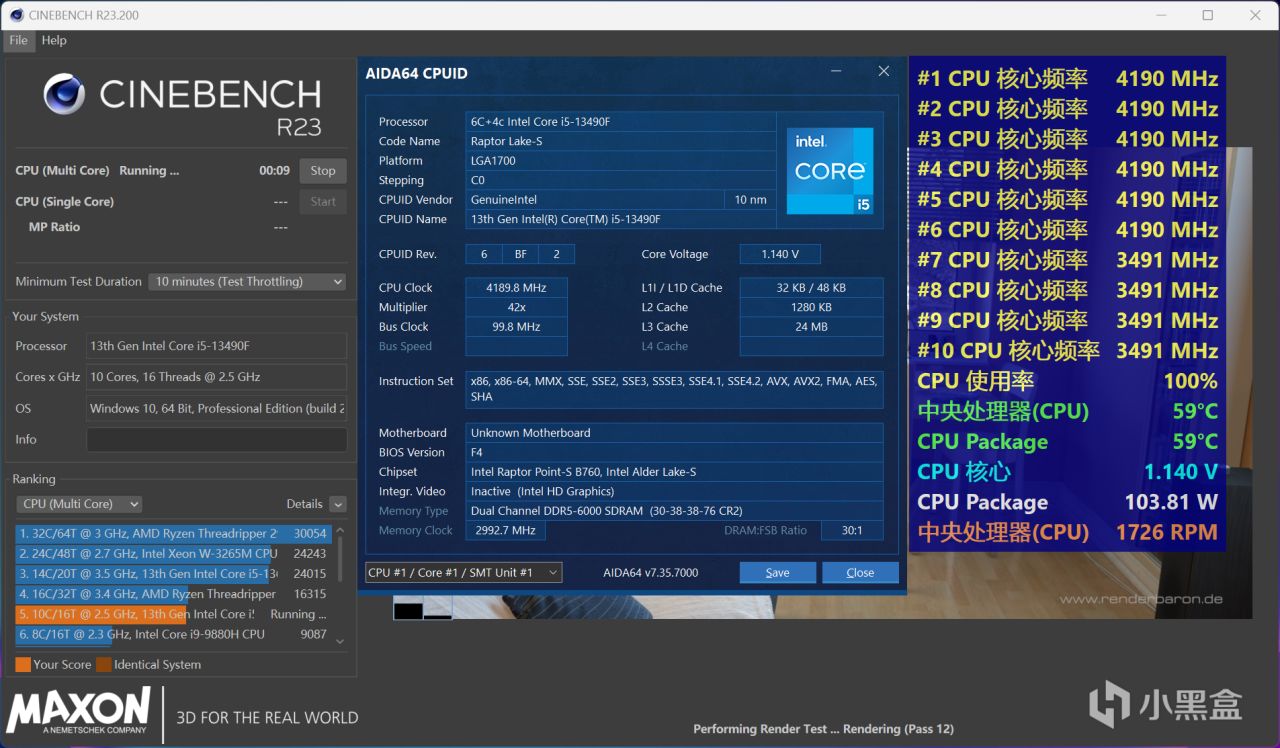Viewport: 1280px width, 748px height.
Task: Click the '6C+4c Intel Core i5-13490F' processor value
Action: tap(621, 122)
